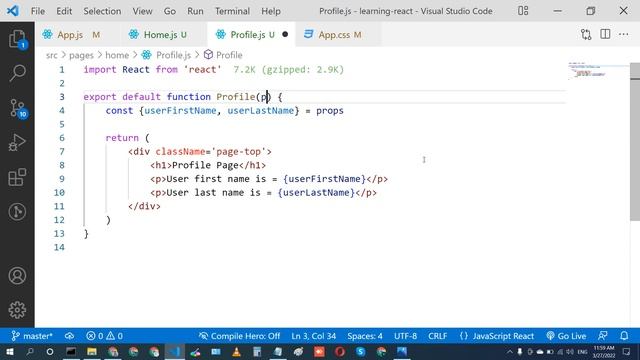
Task: Open the View menu
Action: [x=142, y=11]
